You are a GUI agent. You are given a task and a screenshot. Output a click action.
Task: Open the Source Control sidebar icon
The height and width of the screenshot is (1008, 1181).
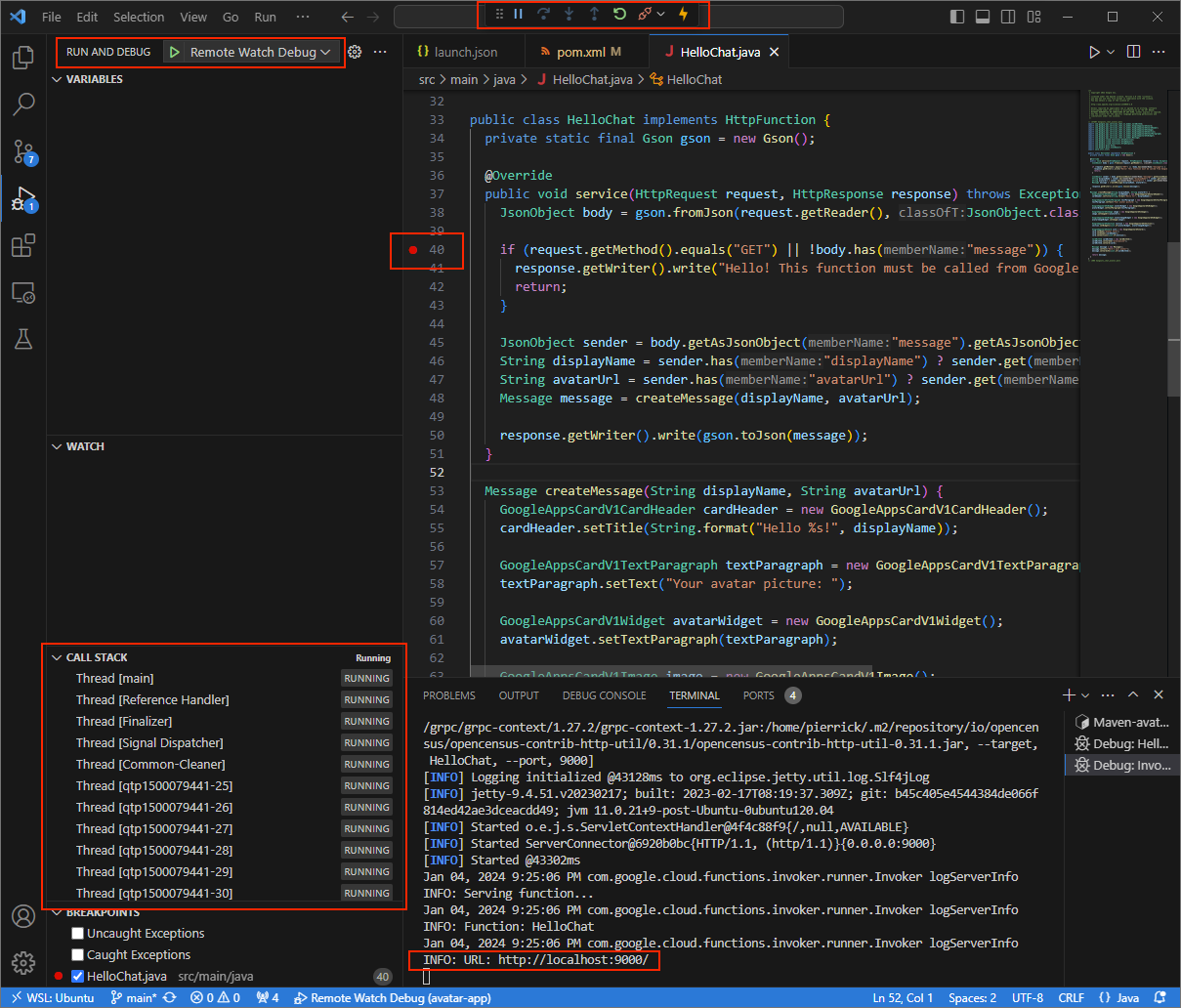(22, 151)
